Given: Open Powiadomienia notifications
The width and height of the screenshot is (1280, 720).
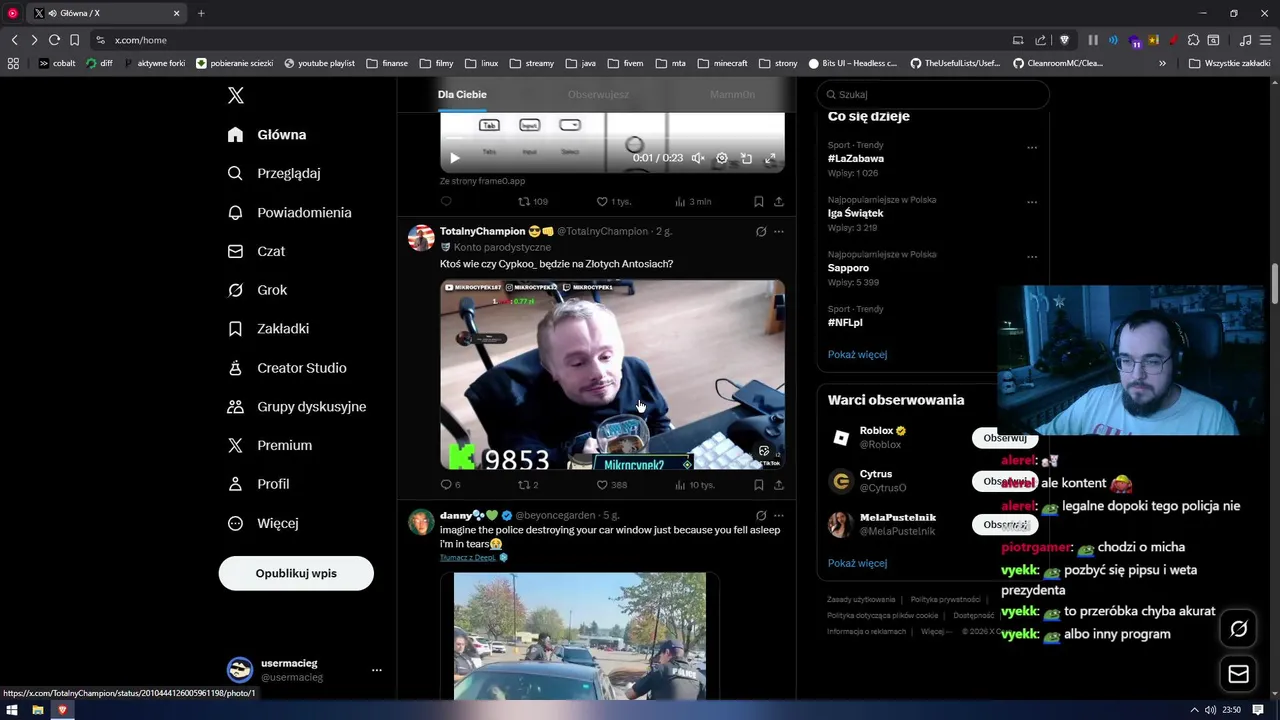Looking at the screenshot, I should tap(290, 213).
